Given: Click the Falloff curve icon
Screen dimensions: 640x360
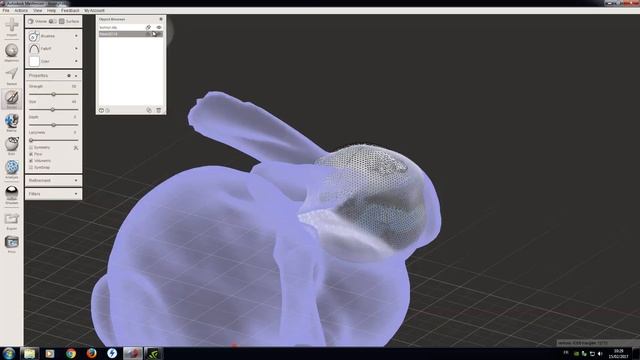Looking at the screenshot, I should [x=34, y=49].
